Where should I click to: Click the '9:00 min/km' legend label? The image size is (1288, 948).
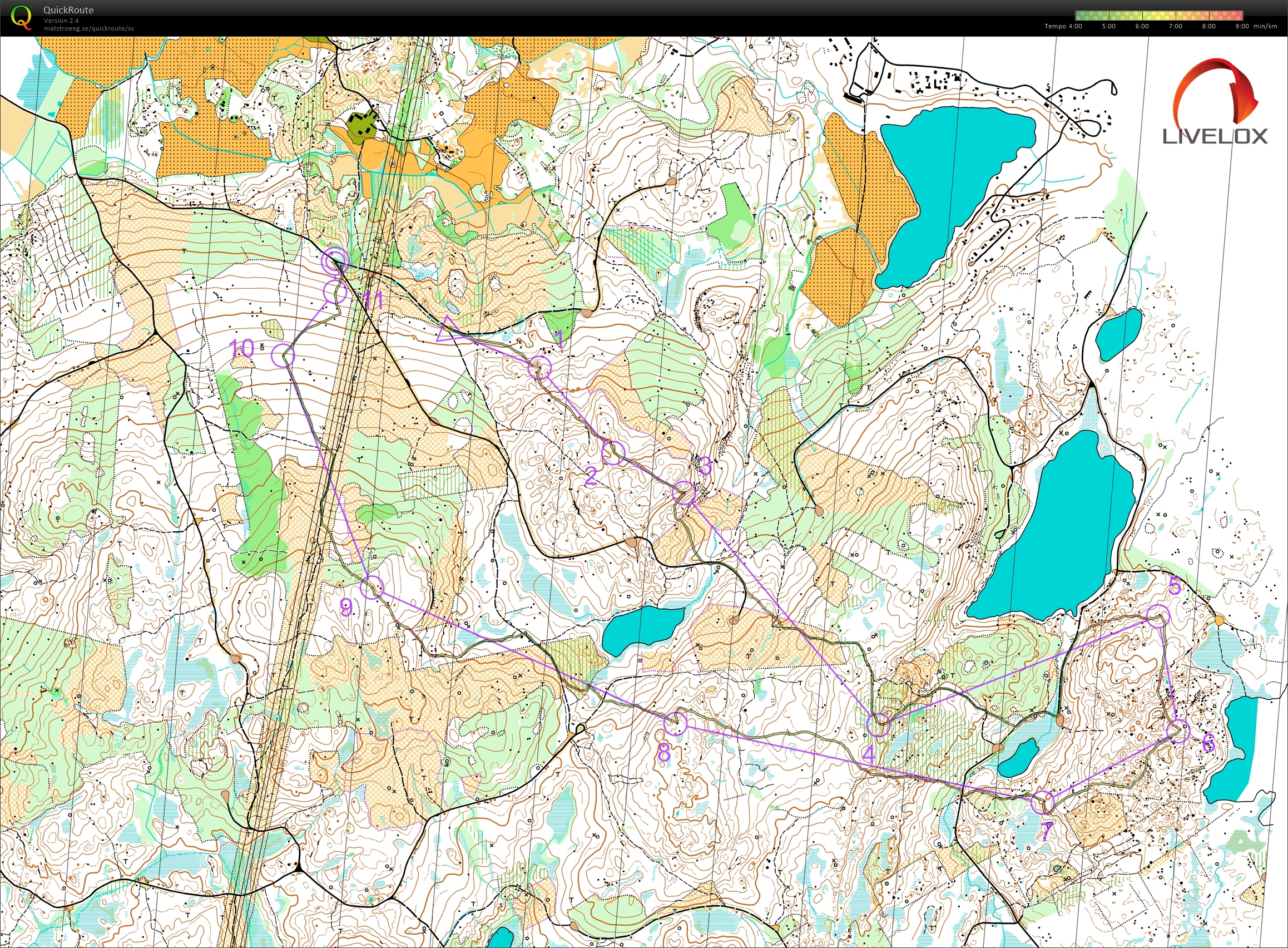[1256, 26]
